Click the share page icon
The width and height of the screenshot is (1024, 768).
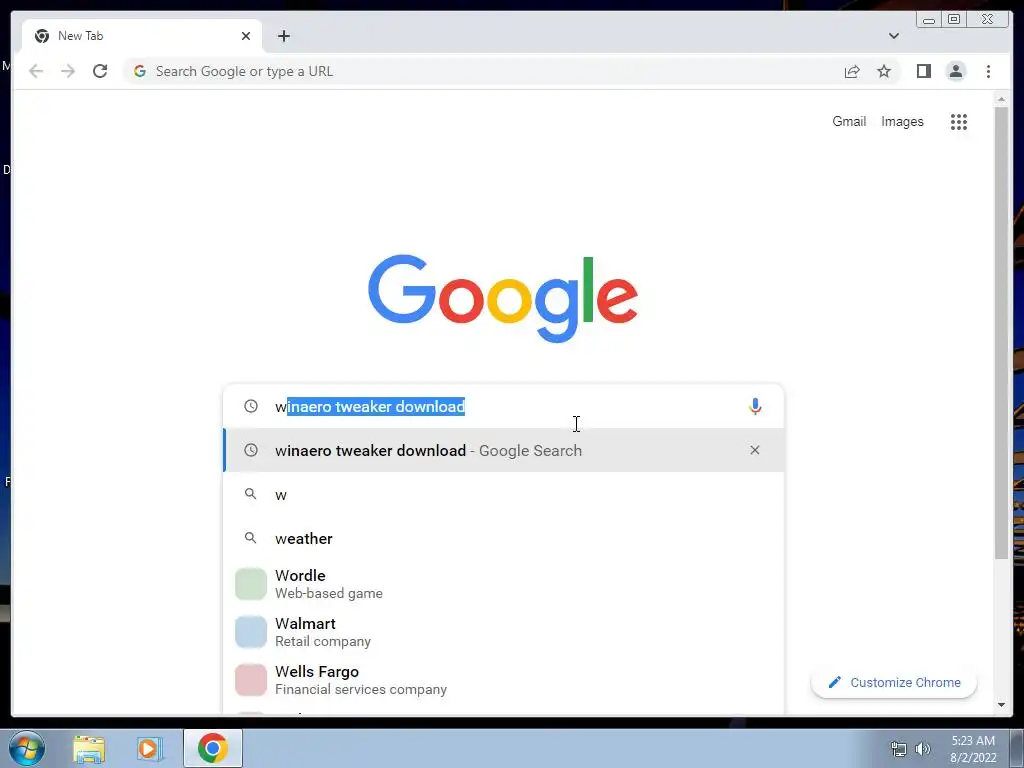coord(852,71)
